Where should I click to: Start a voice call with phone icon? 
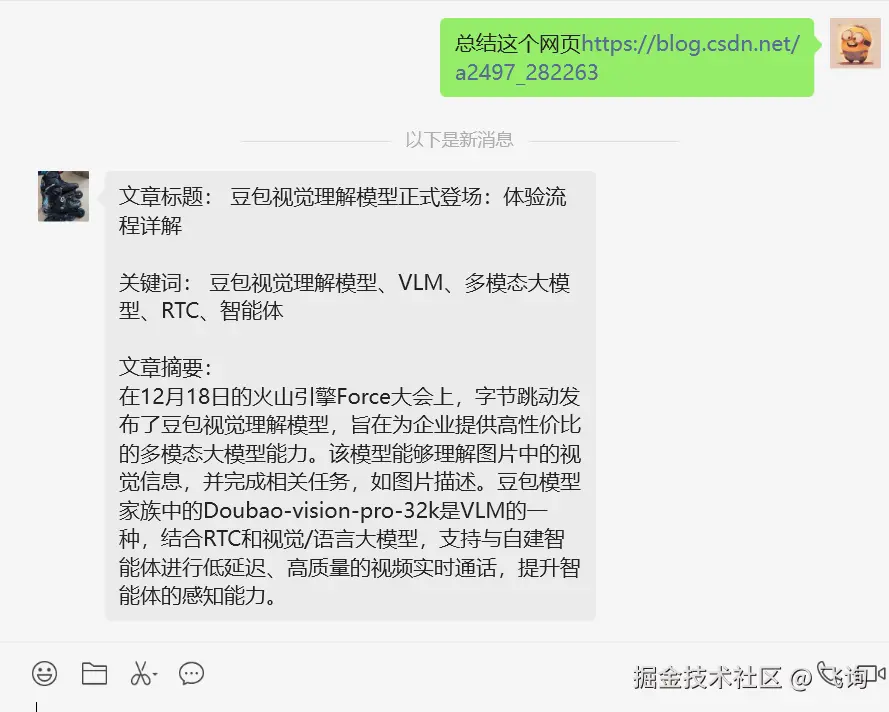click(829, 673)
